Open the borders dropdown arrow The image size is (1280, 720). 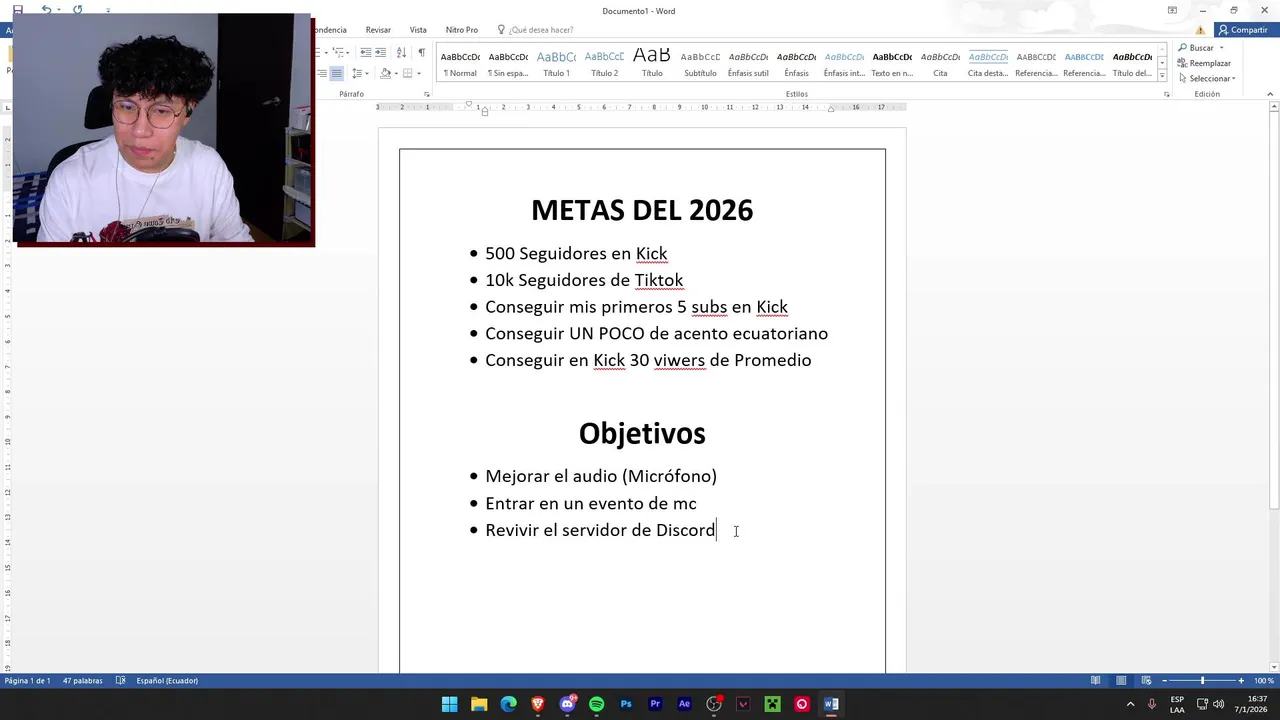[418, 73]
